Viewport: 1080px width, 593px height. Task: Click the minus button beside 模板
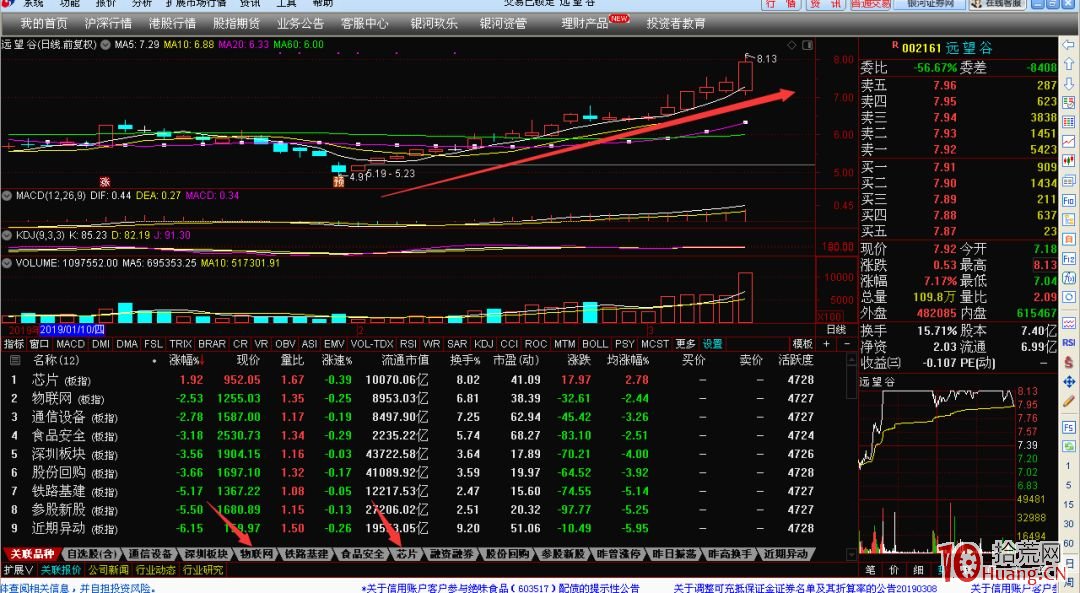(x=846, y=344)
